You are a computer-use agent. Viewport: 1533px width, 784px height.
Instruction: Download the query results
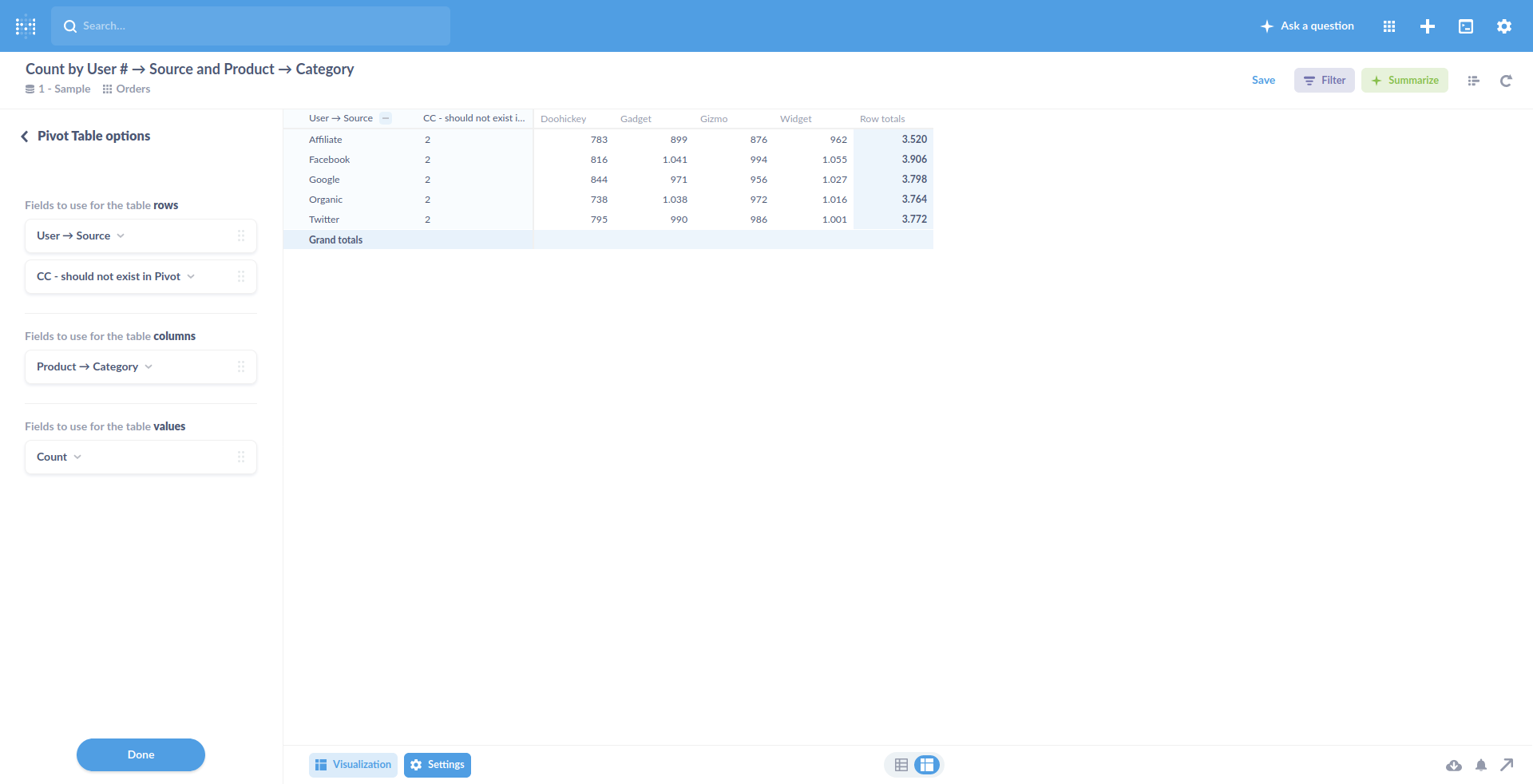(1454, 765)
